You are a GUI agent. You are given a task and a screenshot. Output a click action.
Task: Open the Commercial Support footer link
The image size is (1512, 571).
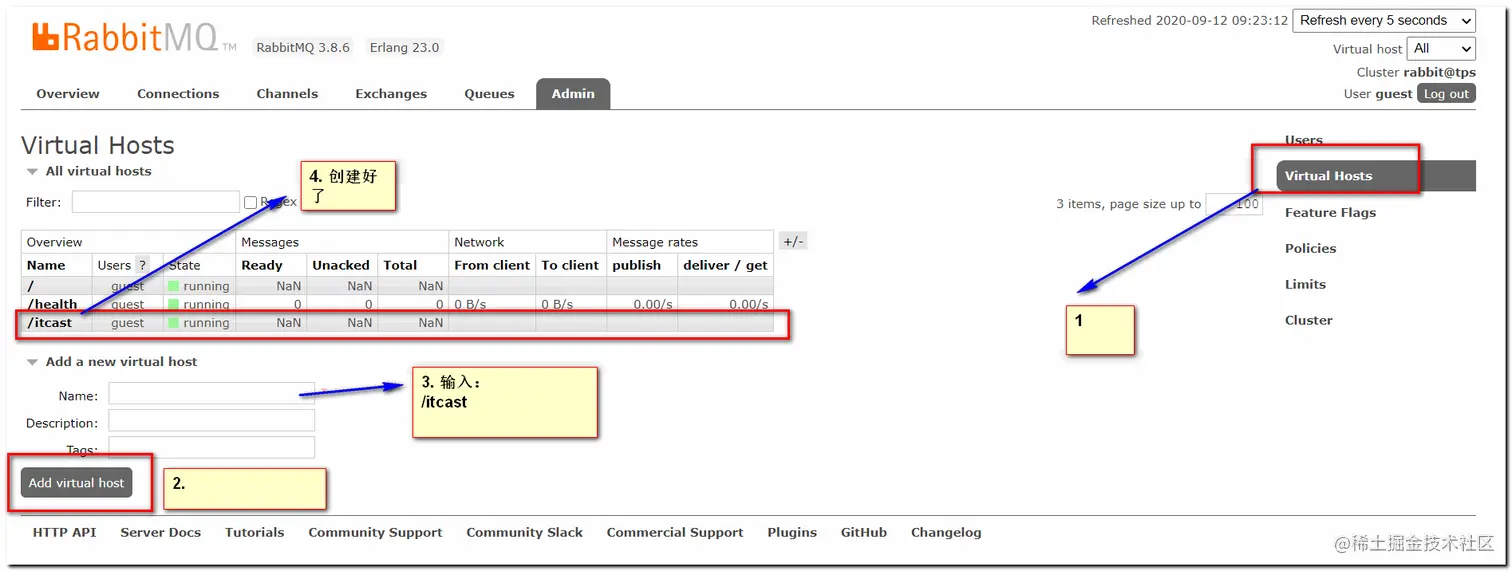pos(675,533)
